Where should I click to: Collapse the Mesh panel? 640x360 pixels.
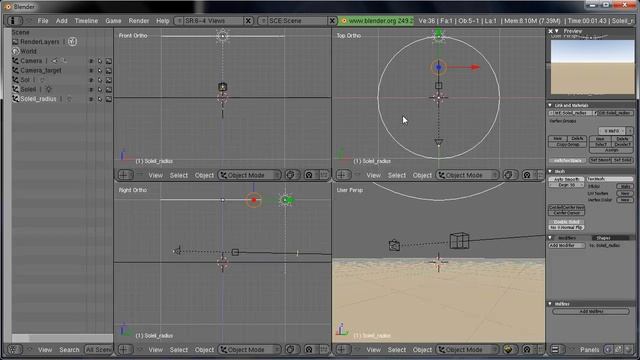pyautogui.click(x=550, y=171)
